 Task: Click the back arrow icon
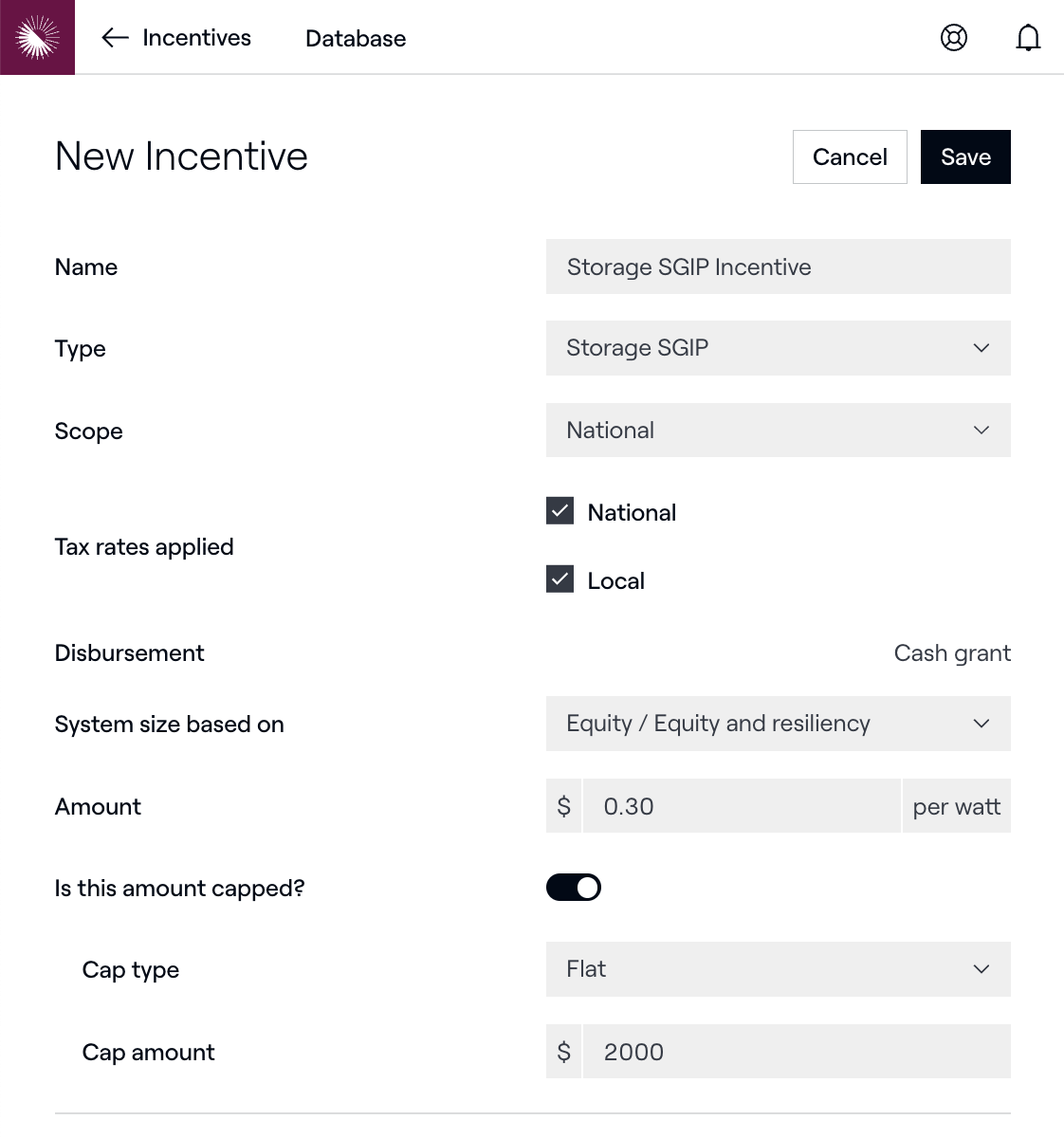(115, 38)
